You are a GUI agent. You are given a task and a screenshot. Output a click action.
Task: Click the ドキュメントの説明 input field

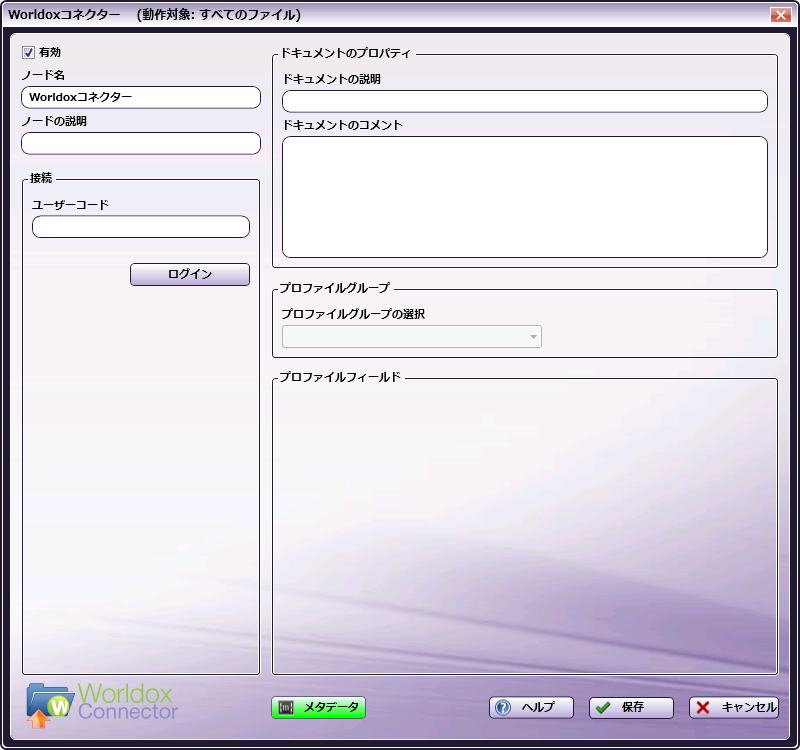(x=524, y=102)
